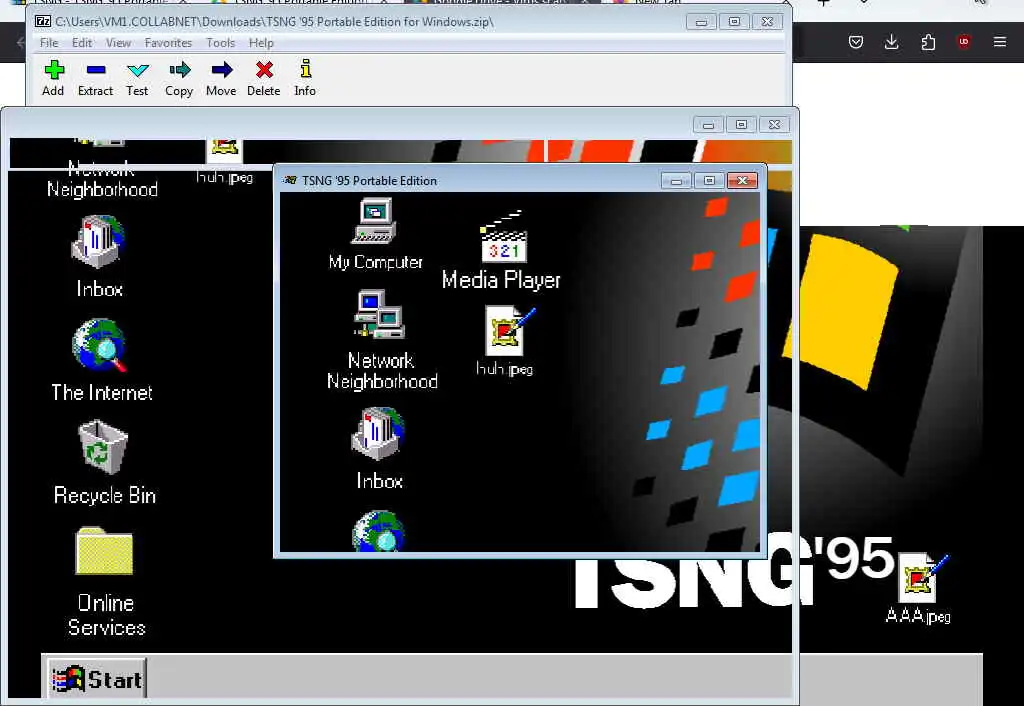Click the 'My Computer' label text

[x=376, y=262]
